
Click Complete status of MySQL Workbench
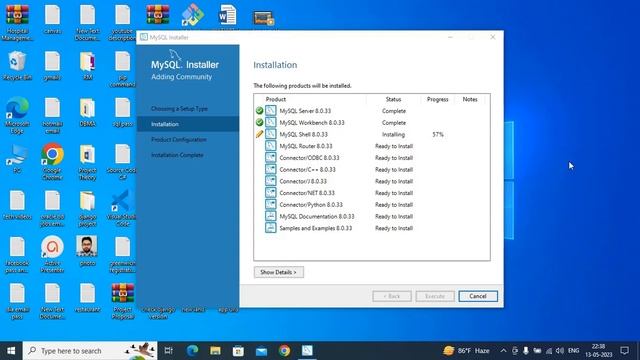coord(394,122)
